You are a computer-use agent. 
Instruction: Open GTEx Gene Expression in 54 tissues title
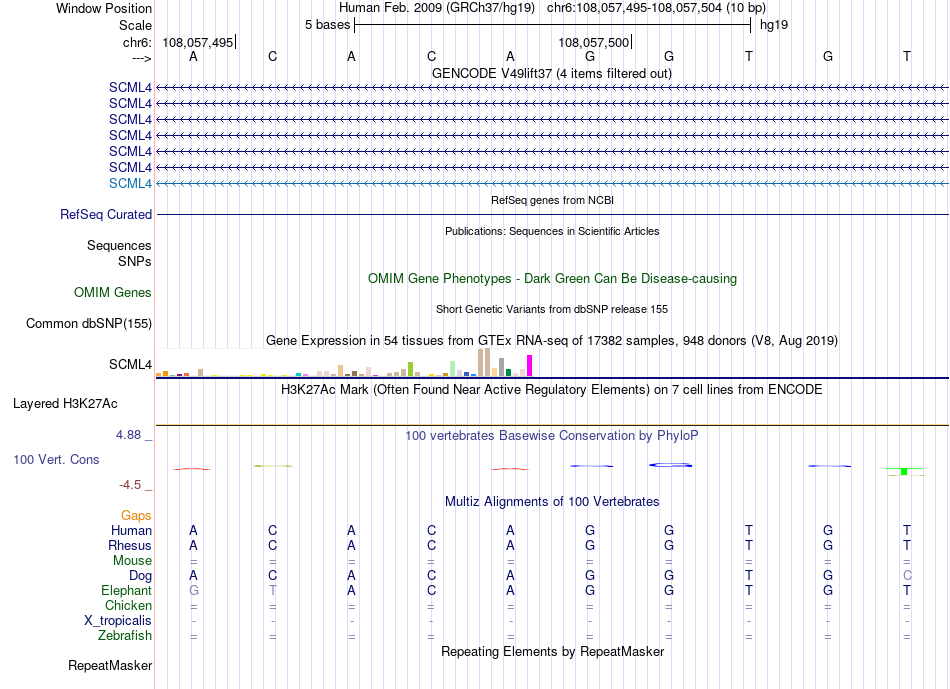[x=552, y=341]
